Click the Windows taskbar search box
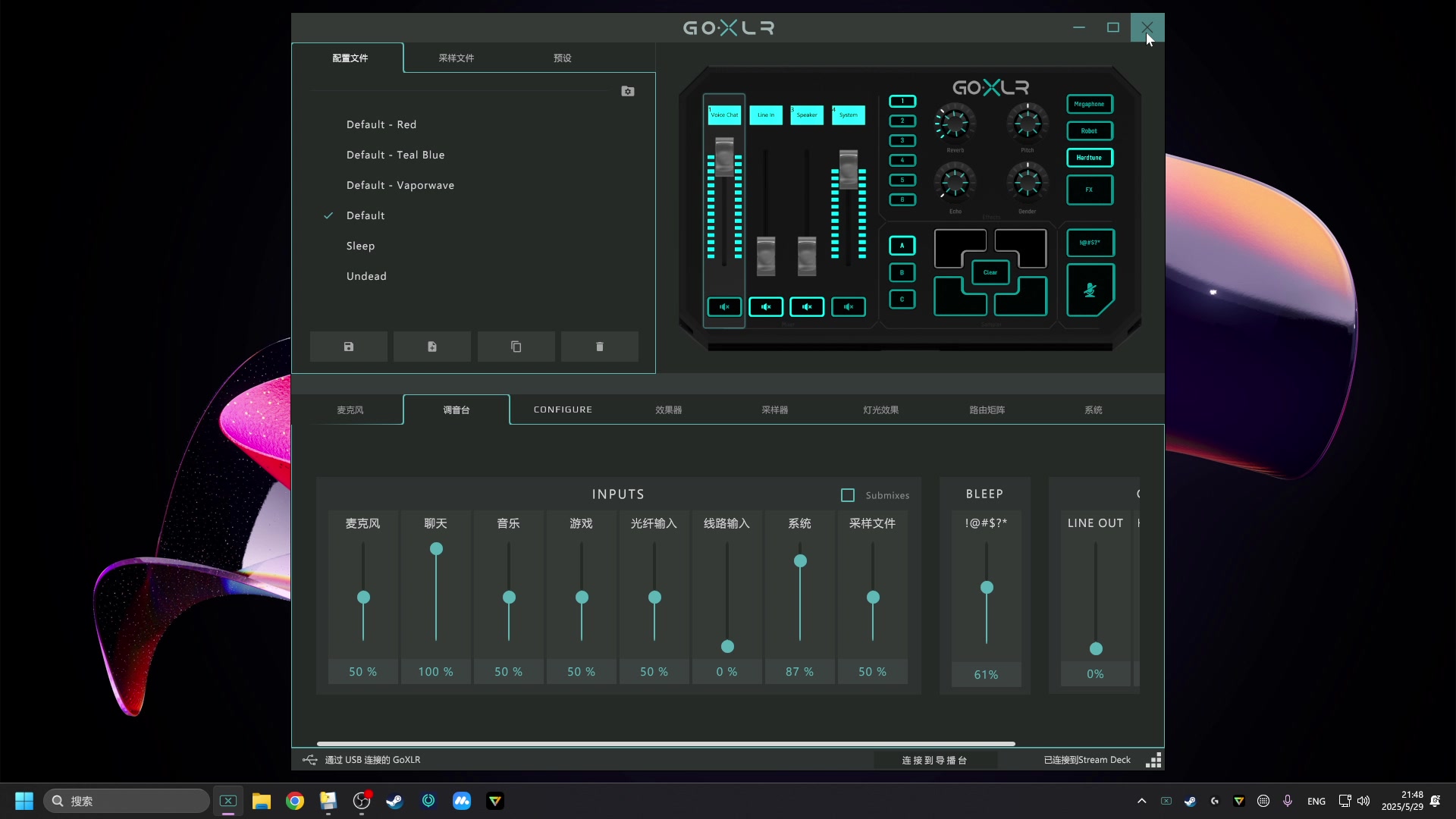This screenshot has height=819, width=1456. [126, 801]
